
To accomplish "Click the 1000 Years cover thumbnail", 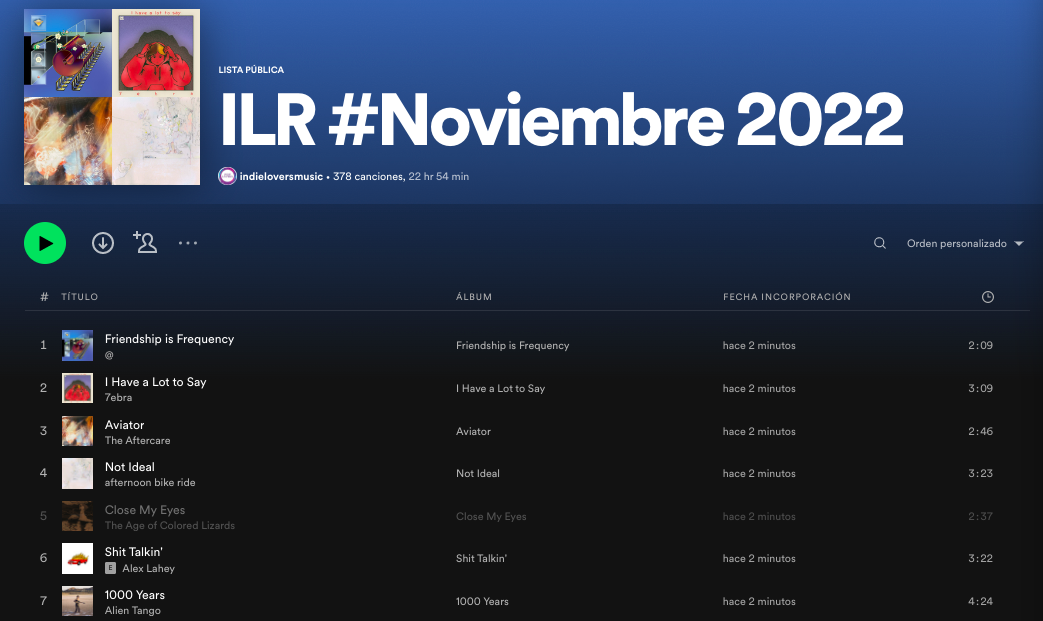I will click(77, 601).
